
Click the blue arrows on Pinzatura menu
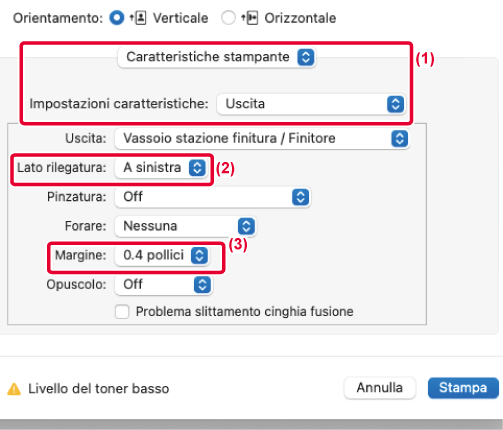pos(301,197)
